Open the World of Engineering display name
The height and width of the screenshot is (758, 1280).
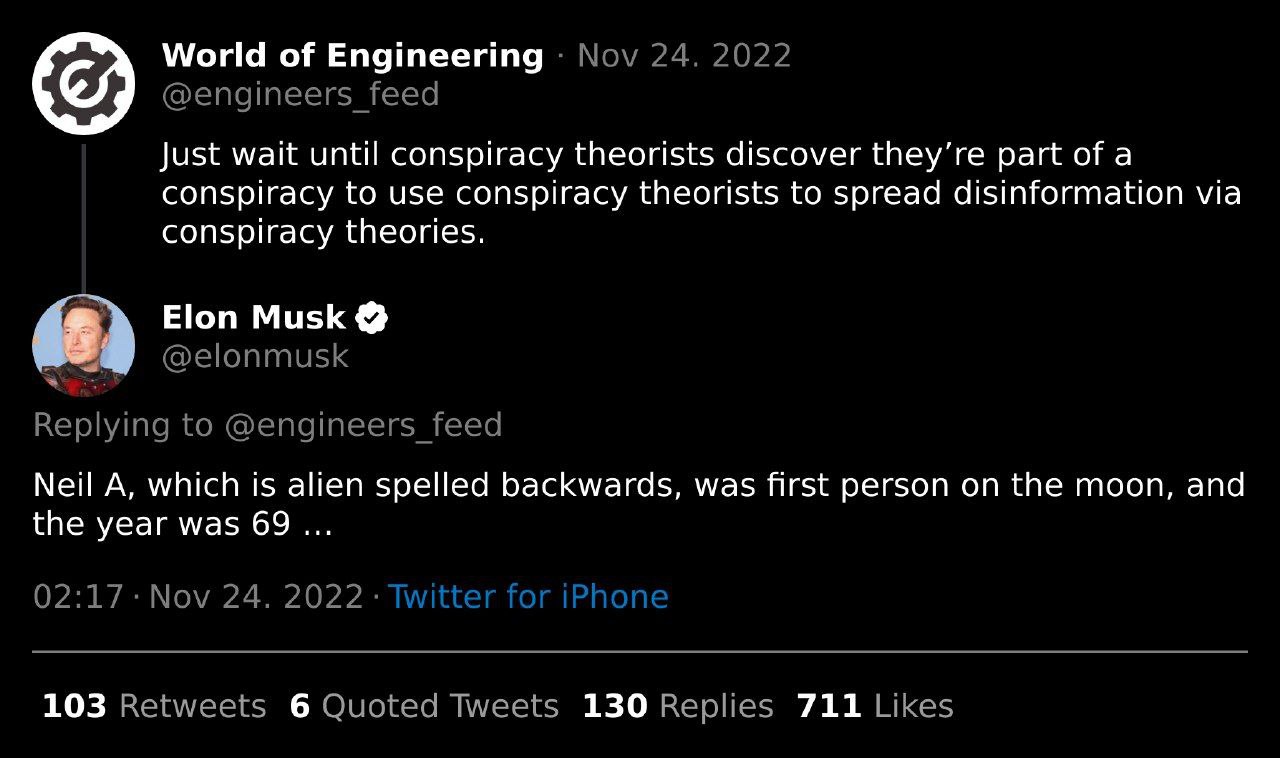tap(352, 56)
